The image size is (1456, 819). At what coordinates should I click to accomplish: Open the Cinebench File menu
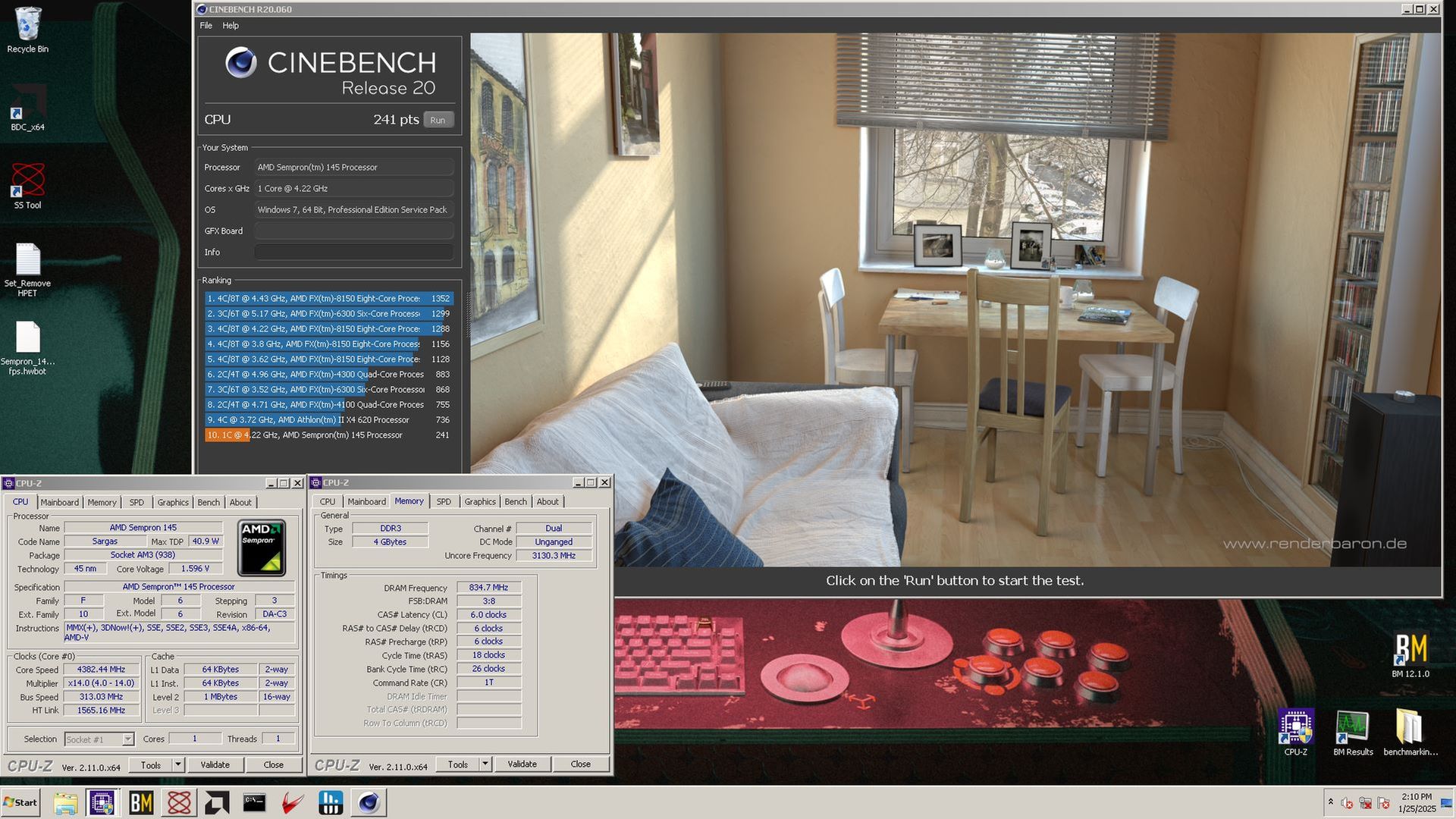click(x=206, y=25)
